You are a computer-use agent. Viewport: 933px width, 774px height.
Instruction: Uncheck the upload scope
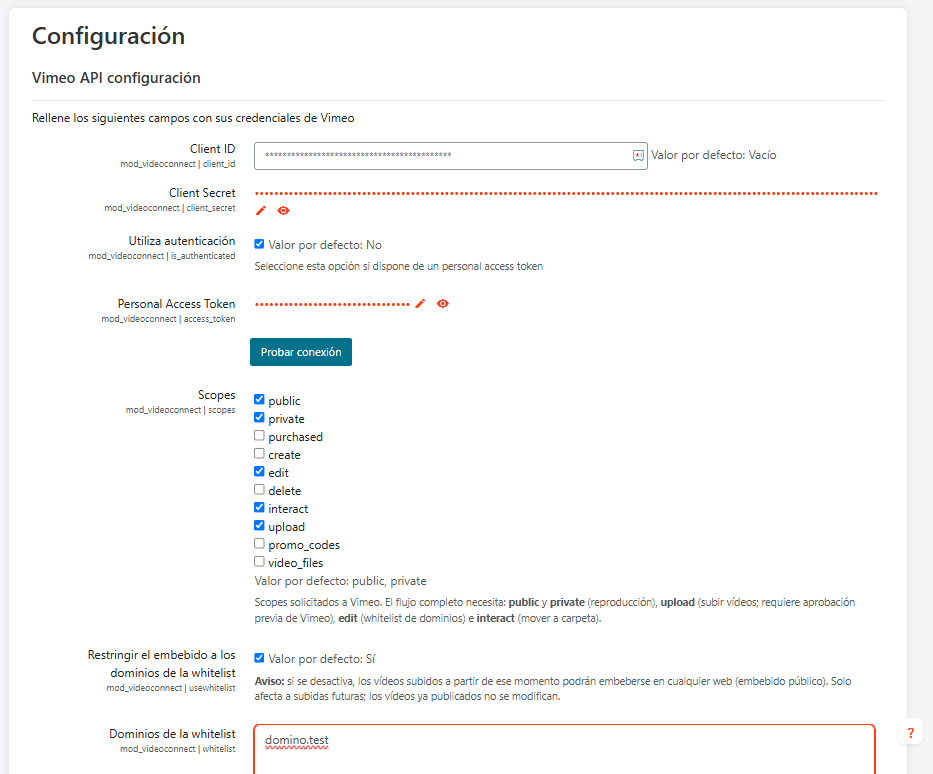[x=259, y=525]
